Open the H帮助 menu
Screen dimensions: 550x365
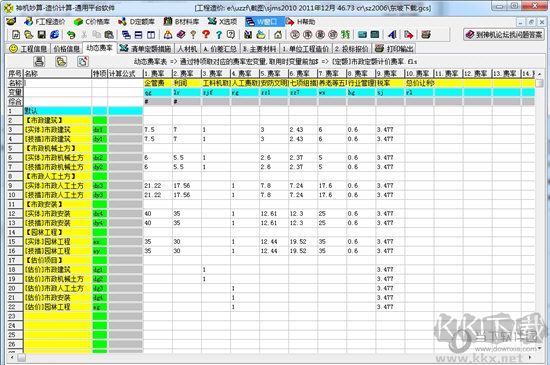tap(301, 21)
